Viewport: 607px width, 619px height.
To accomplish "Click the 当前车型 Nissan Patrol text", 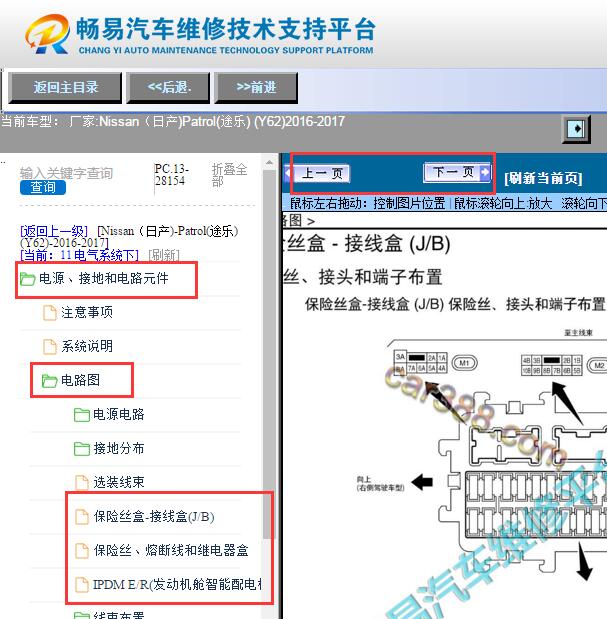I will [173, 121].
